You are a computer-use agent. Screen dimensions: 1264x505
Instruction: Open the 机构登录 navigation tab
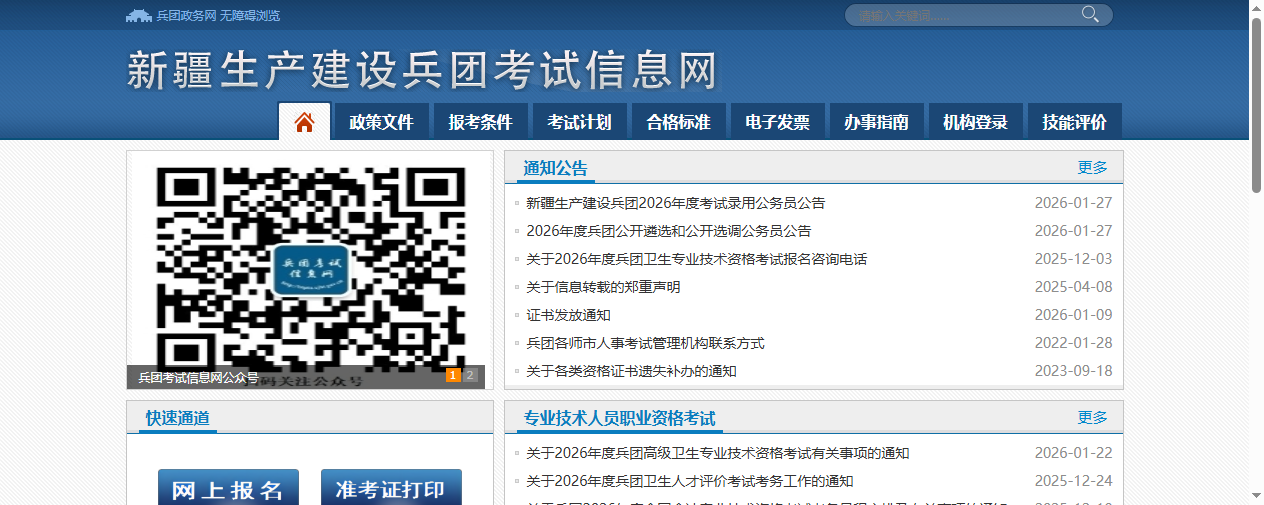[x=975, y=122]
